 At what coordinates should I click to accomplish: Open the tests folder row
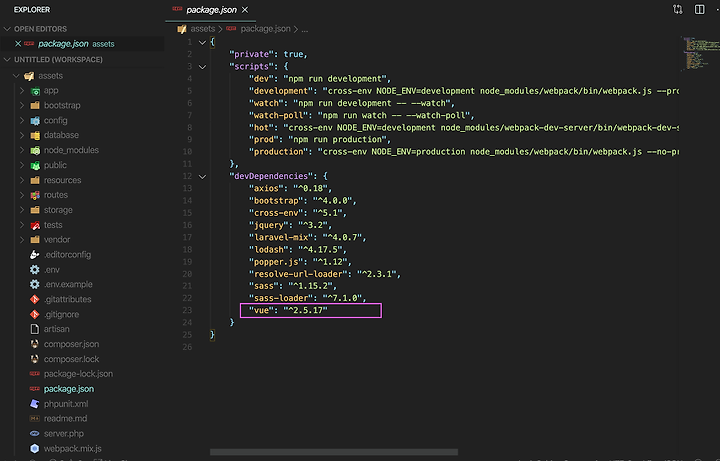point(82,225)
